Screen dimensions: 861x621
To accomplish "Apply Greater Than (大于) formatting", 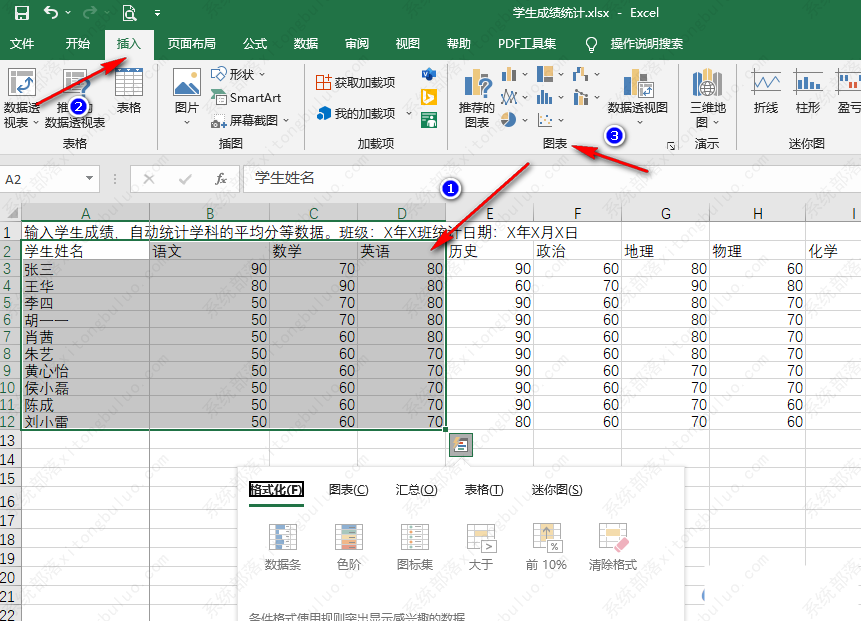I will [481, 547].
